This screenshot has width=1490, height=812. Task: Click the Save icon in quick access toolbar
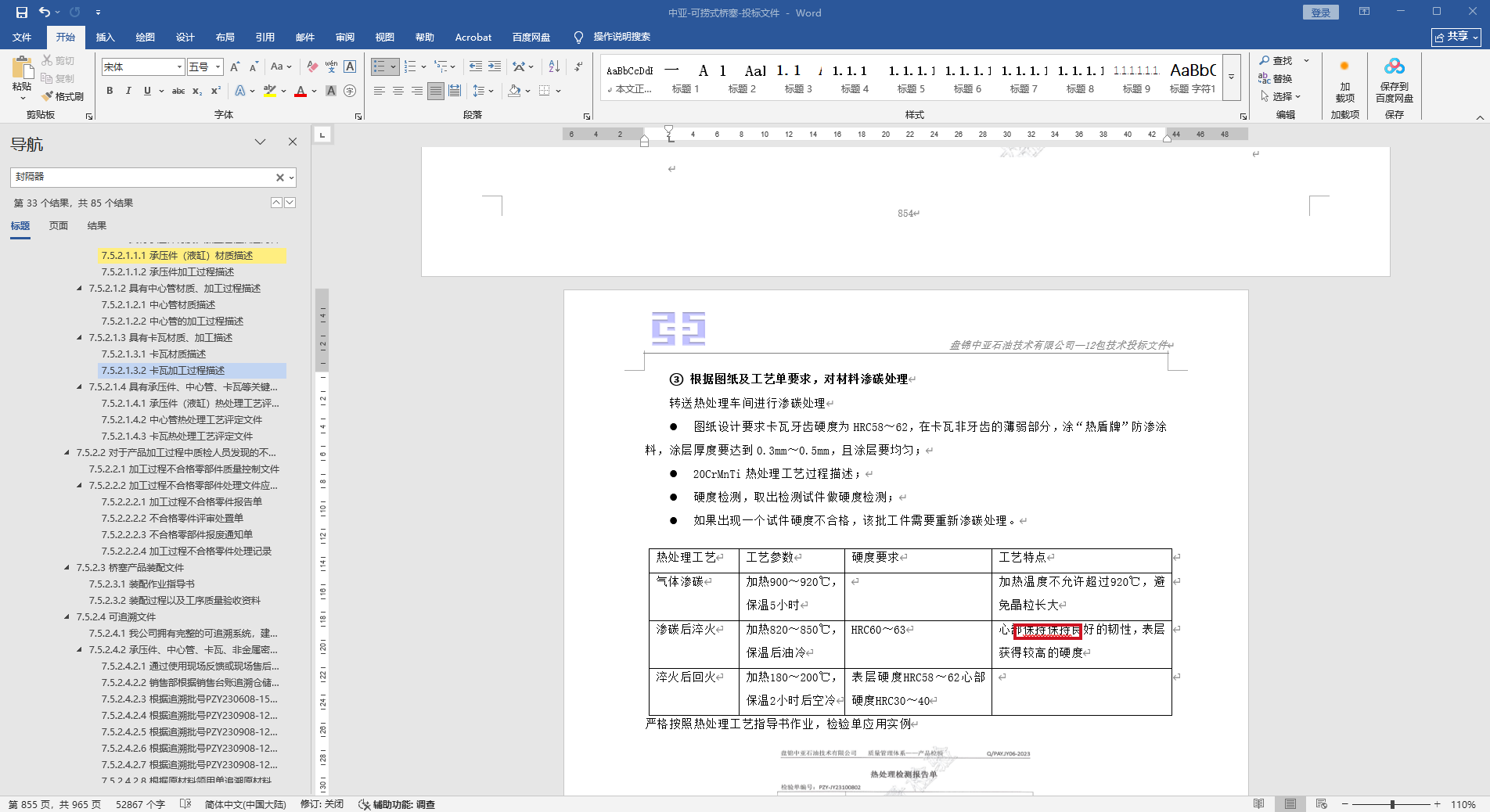[x=21, y=13]
